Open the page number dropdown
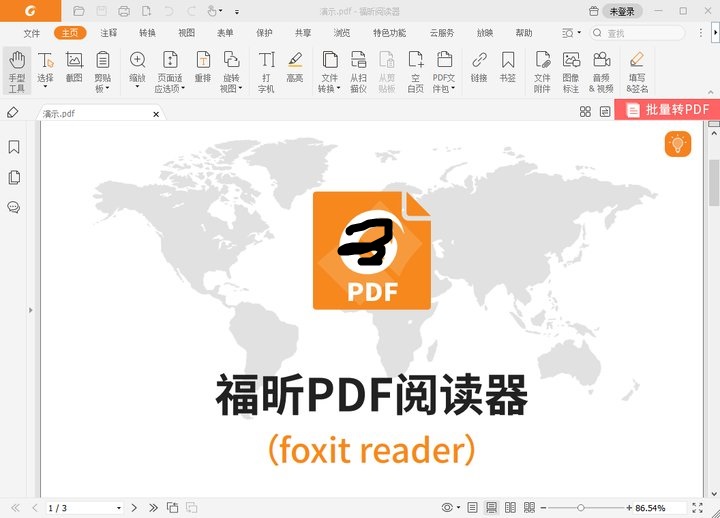Image resolution: width=720 pixels, height=518 pixels. pyautogui.click(x=119, y=508)
